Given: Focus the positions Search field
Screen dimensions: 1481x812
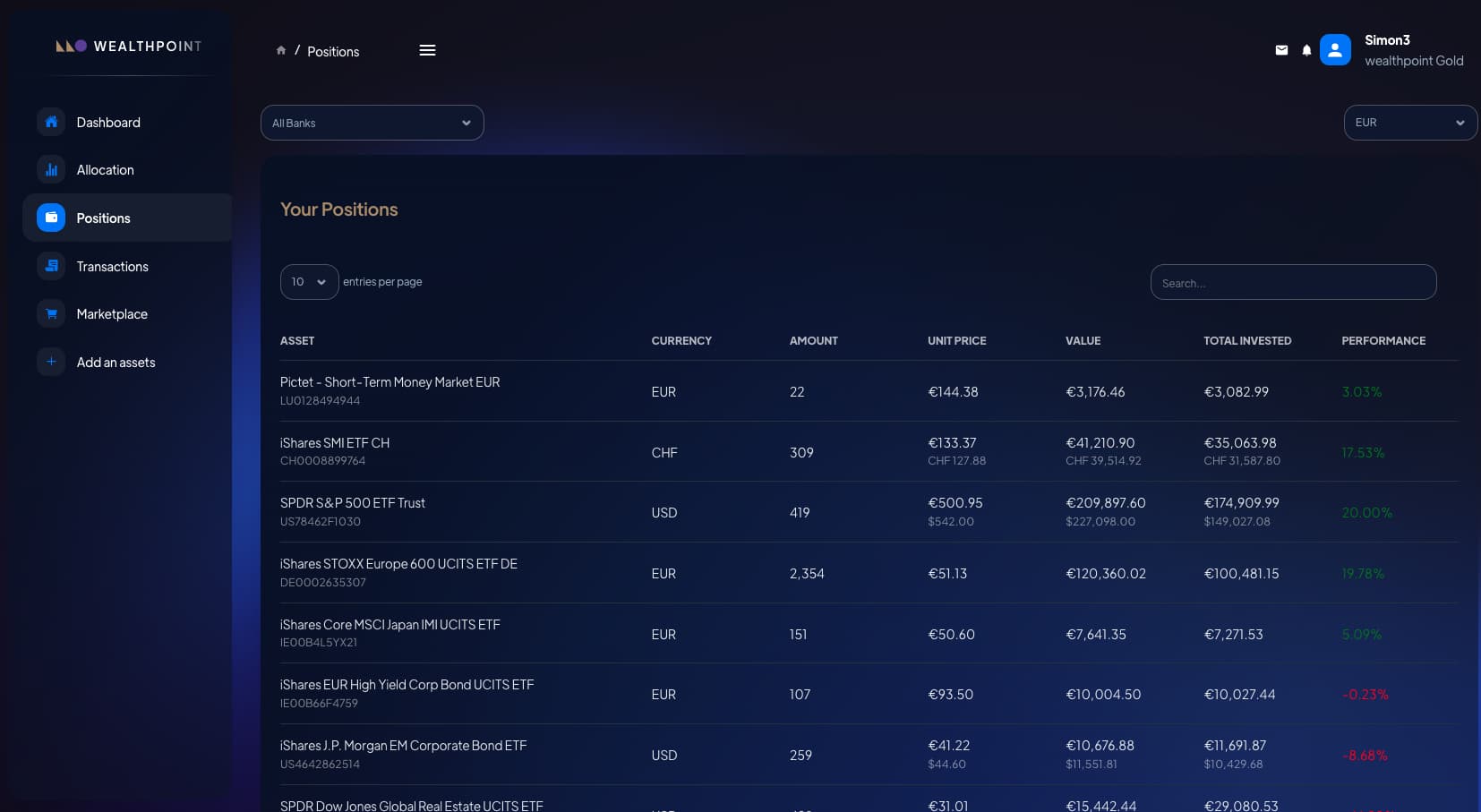Looking at the screenshot, I should [1293, 283].
